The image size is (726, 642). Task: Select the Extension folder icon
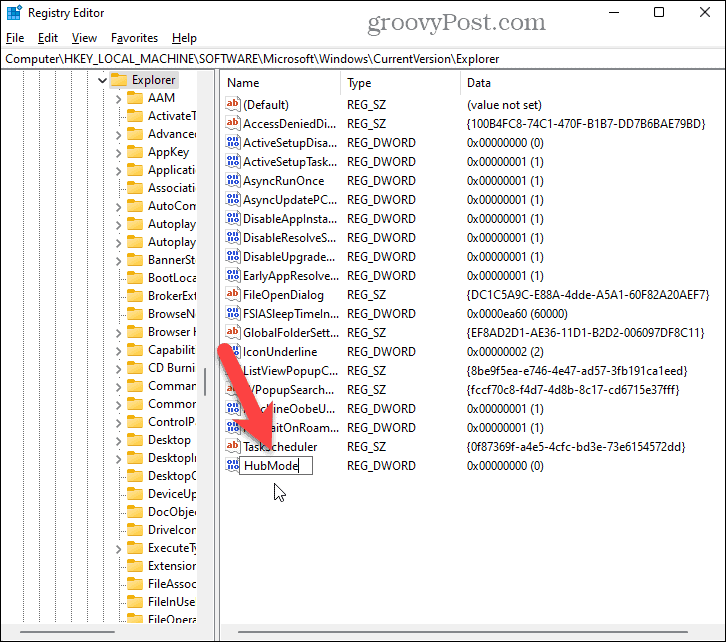[x=135, y=566]
